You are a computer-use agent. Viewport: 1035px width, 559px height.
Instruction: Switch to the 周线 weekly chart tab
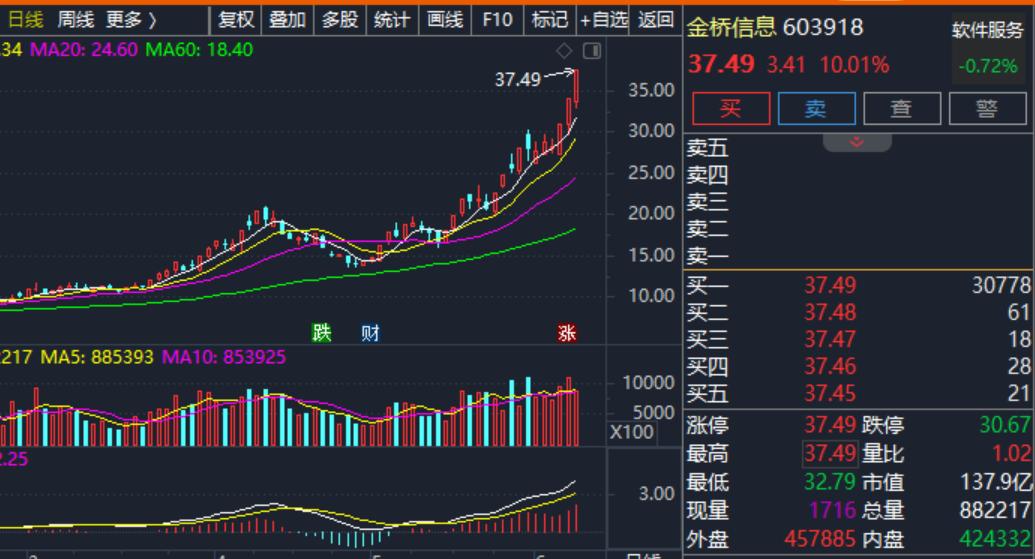pos(76,19)
